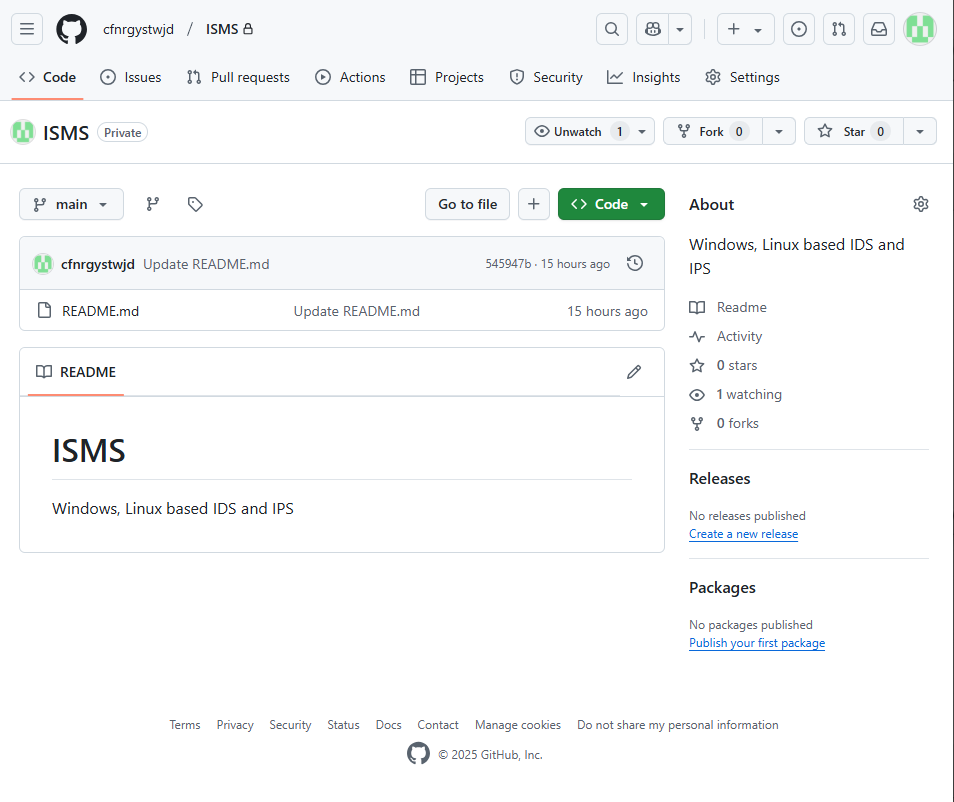The width and height of the screenshot is (954, 802).
Task: Open the branches icon next to branch selector
Action: click(x=152, y=204)
